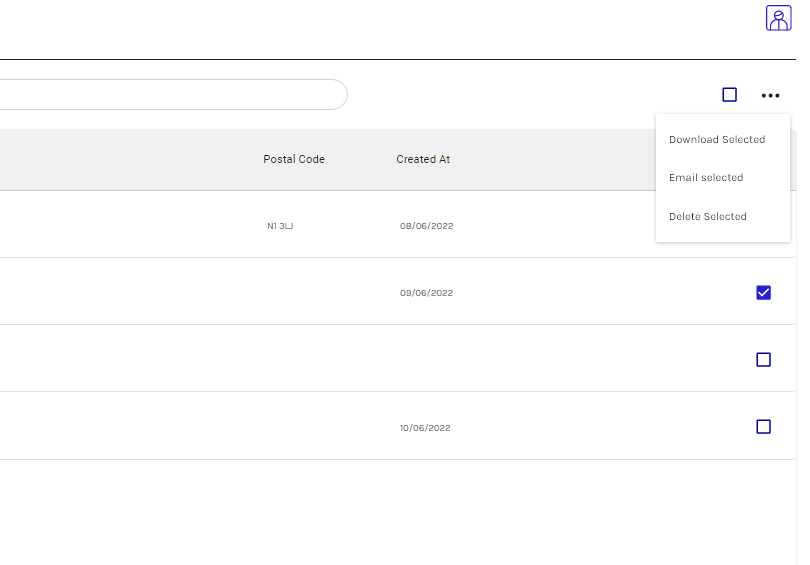Click the 08/06/2022 created date

click(426, 226)
